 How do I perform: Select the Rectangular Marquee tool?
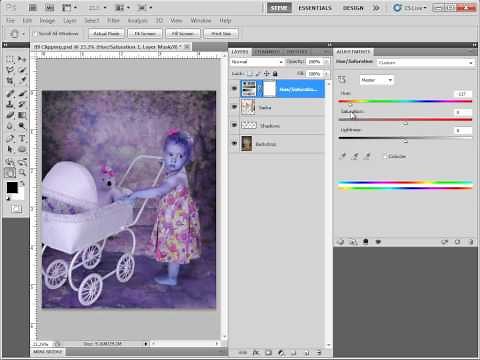pyautogui.click(x=10, y=59)
